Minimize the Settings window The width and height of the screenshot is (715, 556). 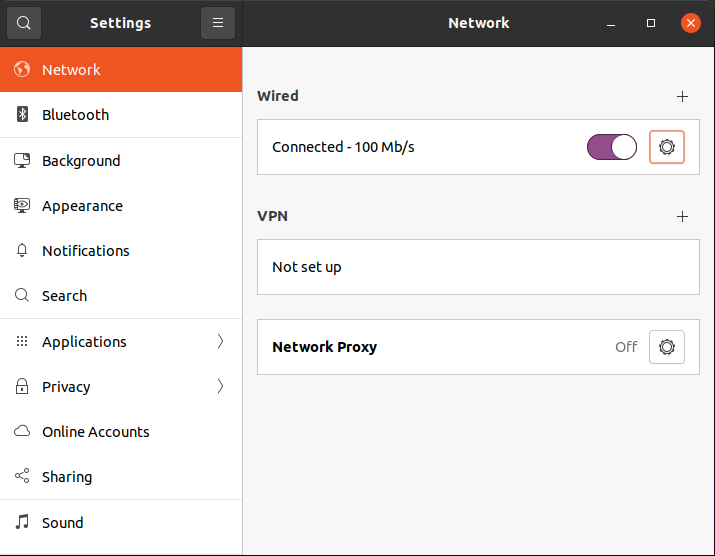611,23
